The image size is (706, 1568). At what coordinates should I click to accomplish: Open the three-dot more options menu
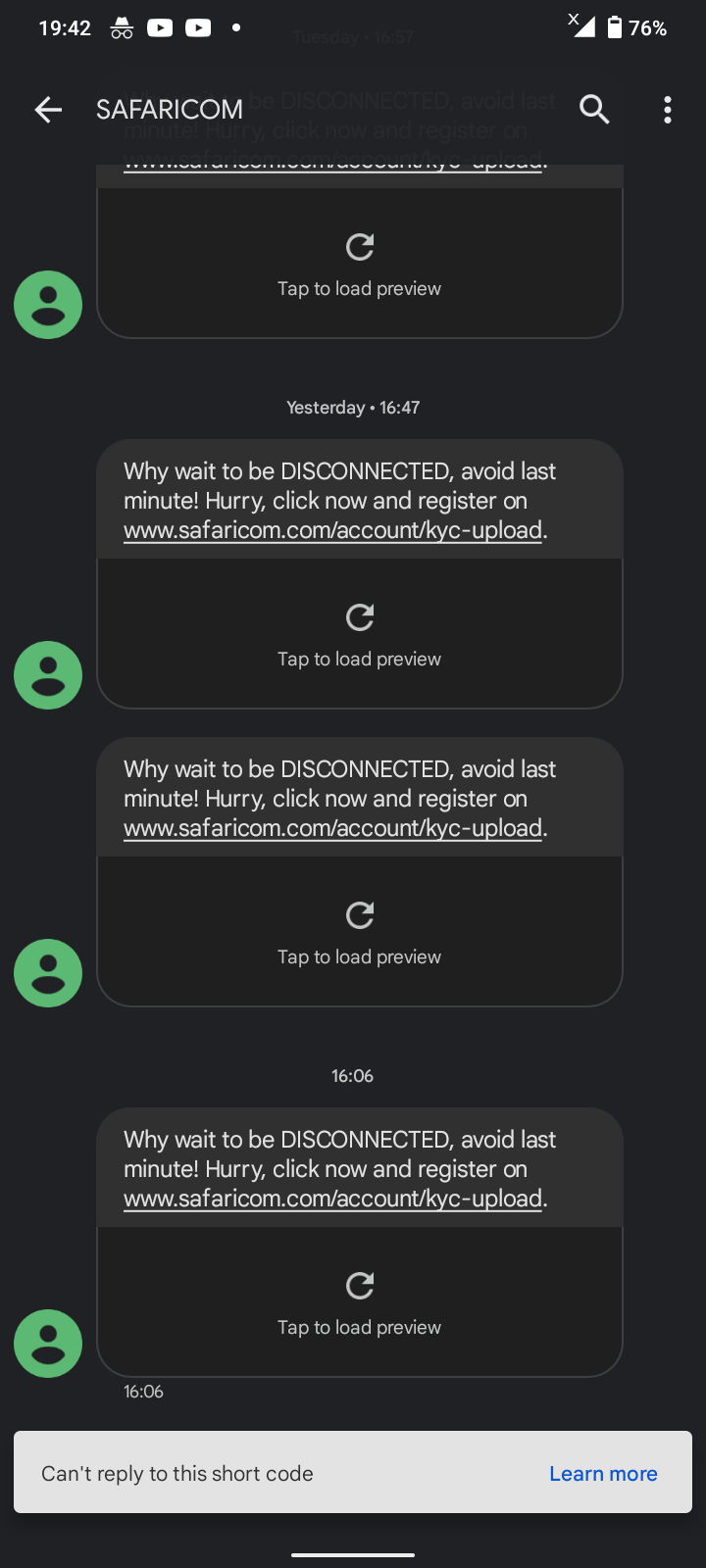(668, 110)
